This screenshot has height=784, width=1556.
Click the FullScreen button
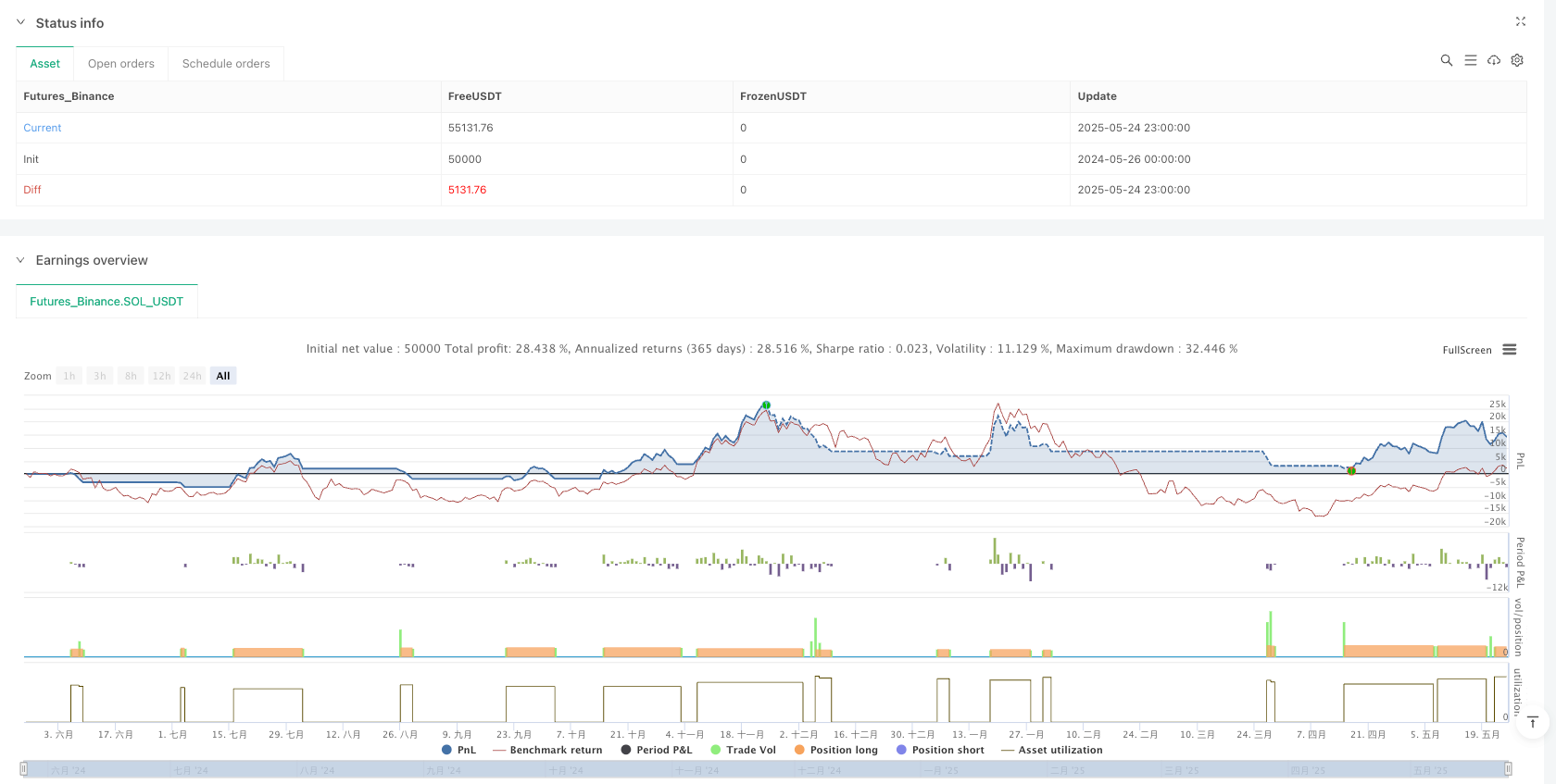pyautogui.click(x=1466, y=350)
